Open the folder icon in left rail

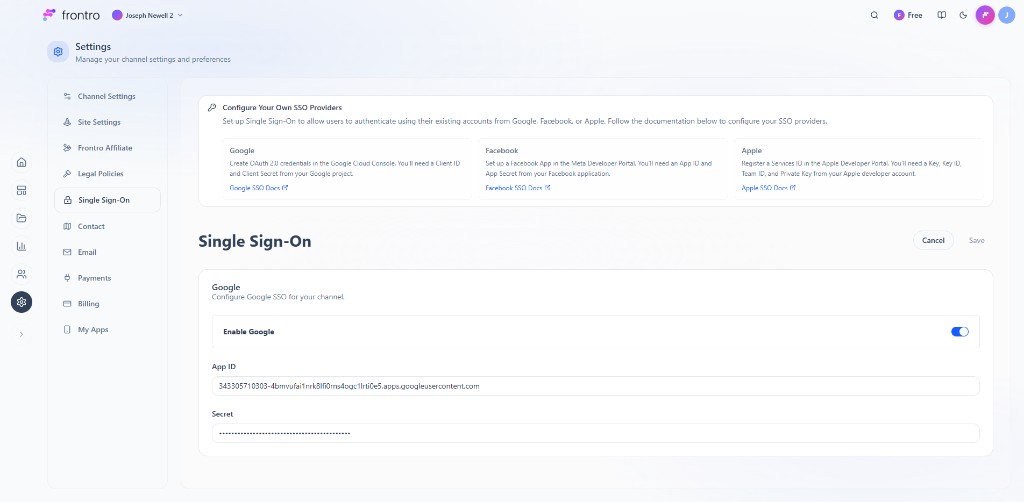pos(21,218)
